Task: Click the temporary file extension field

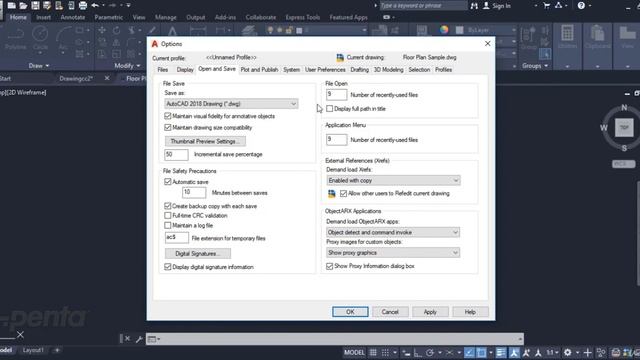Action: [177, 238]
